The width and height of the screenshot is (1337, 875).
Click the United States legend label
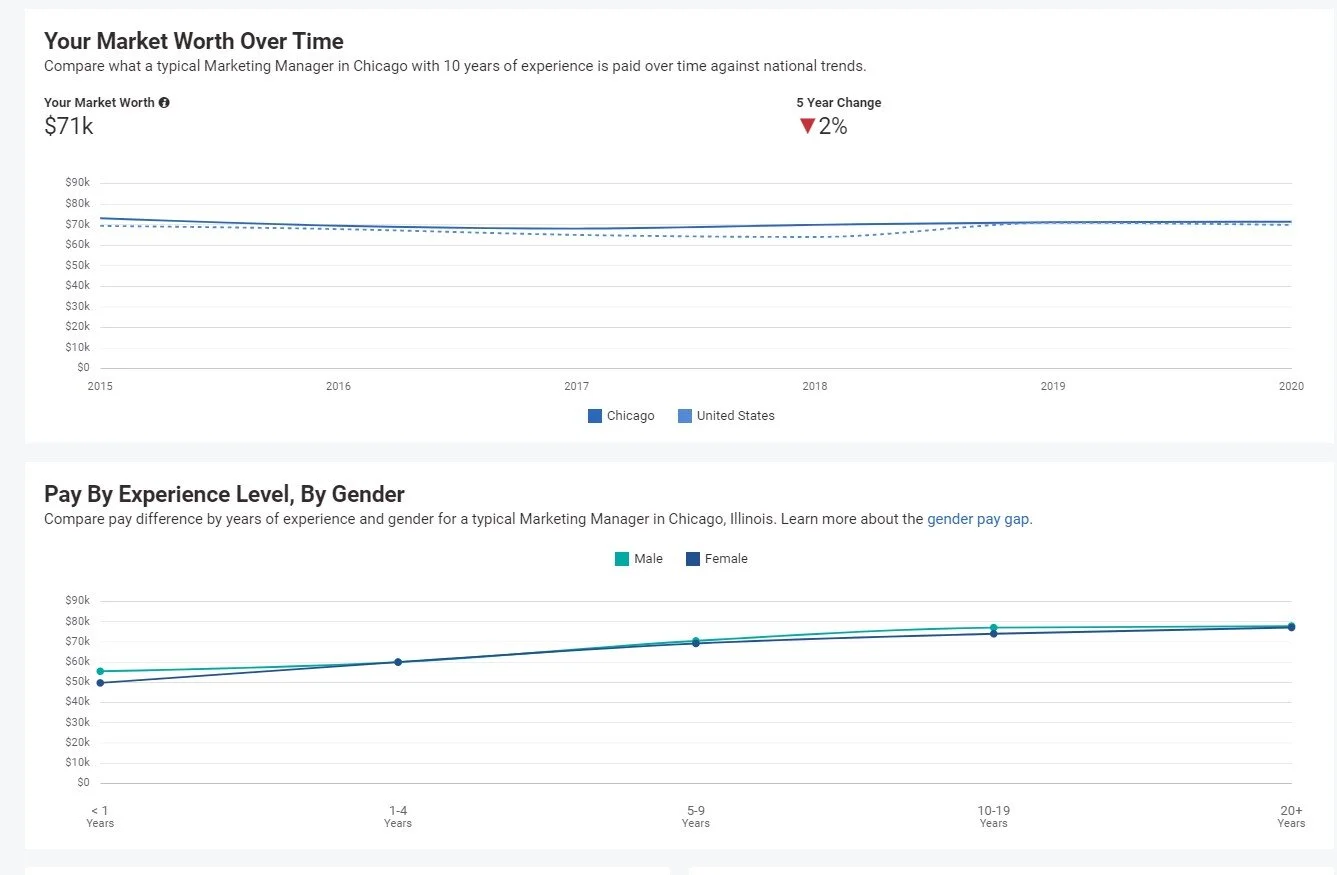coord(736,416)
